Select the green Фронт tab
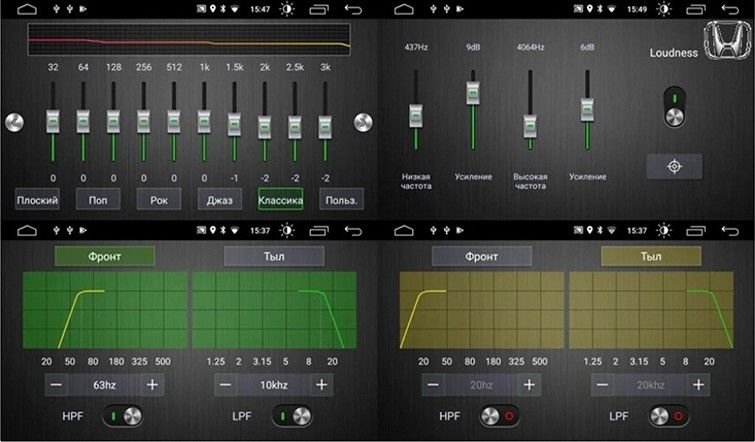The width and height of the screenshot is (755, 442). pyautogui.click(x=105, y=256)
